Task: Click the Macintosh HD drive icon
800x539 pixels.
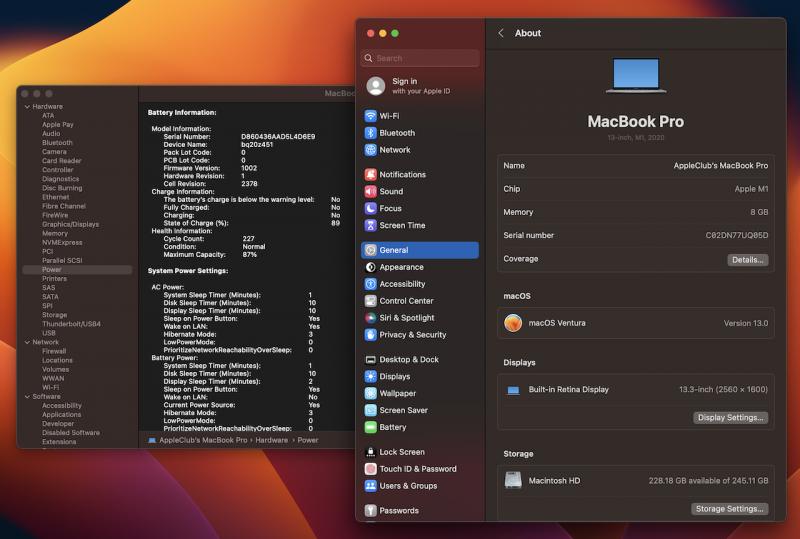Action: [513, 480]
